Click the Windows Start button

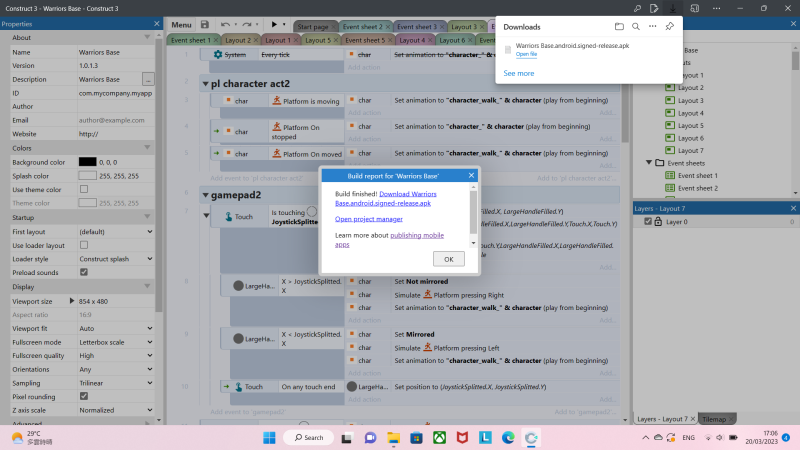(x=269, y=438)
